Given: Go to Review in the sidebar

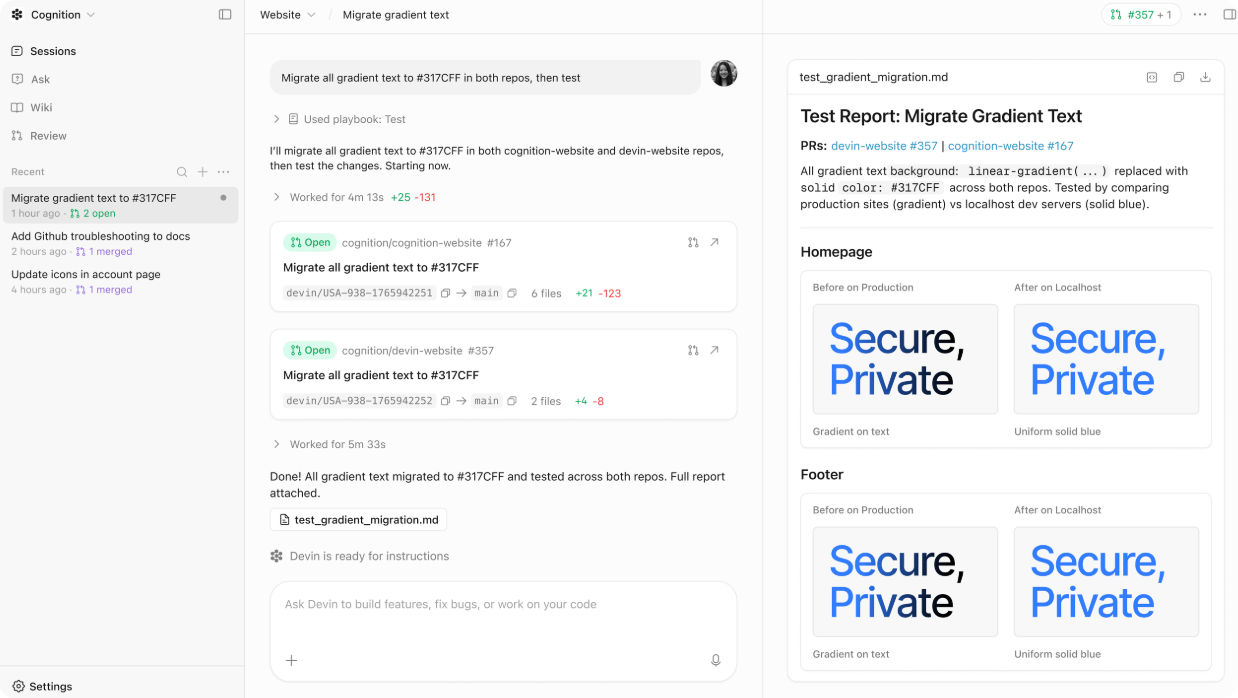Looking at the screenshot, I should point(48,135).
